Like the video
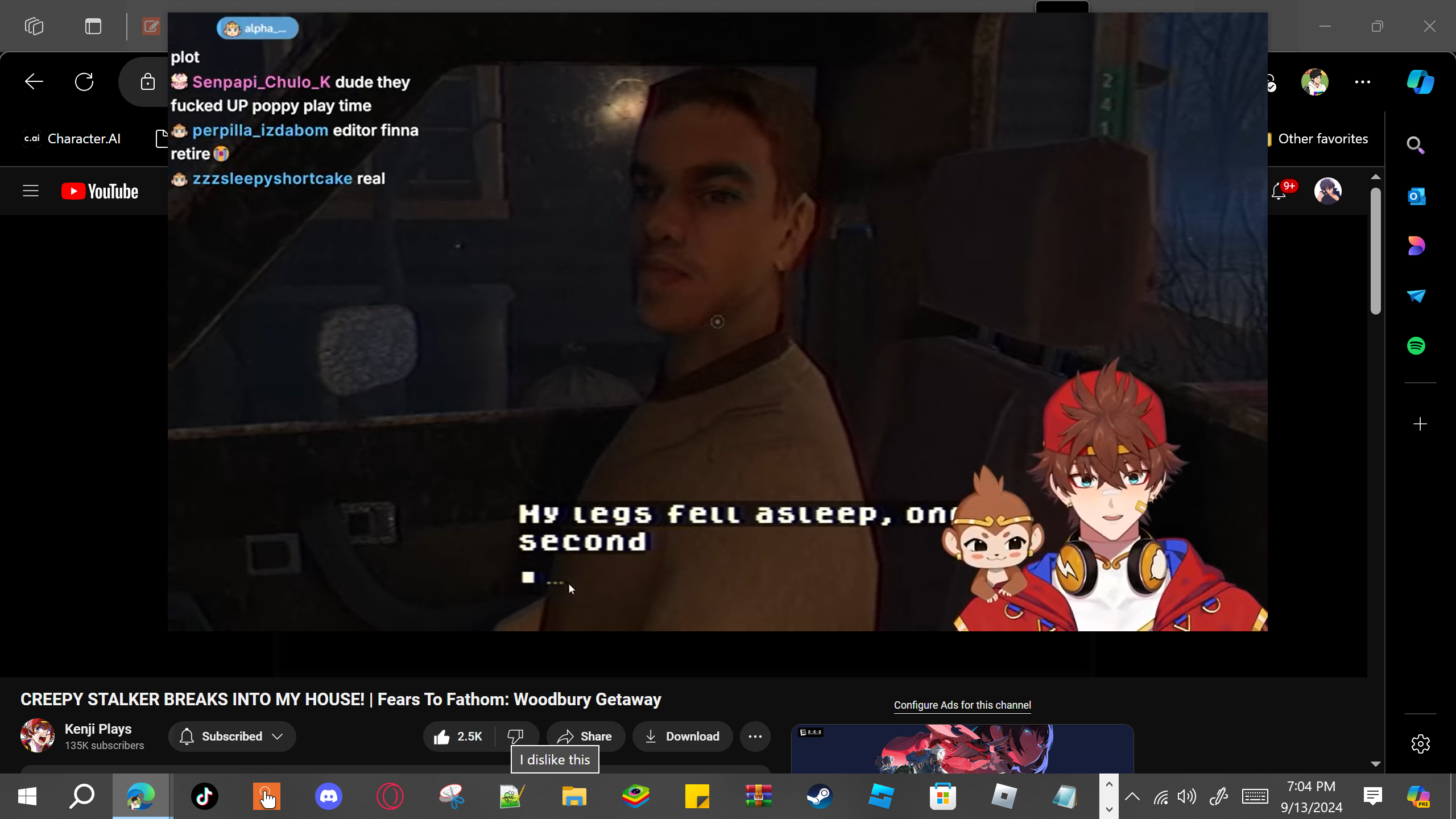 (x=458, y=737)
